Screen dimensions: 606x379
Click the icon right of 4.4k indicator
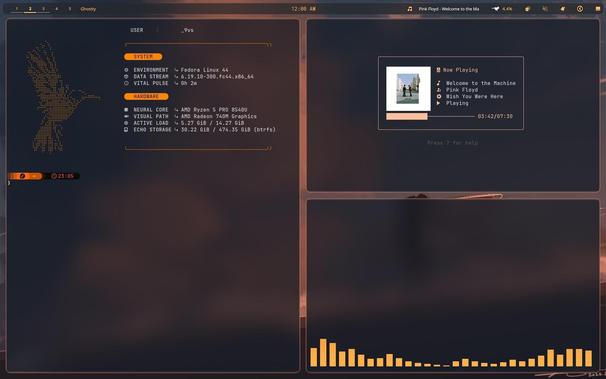pos(527,9)
